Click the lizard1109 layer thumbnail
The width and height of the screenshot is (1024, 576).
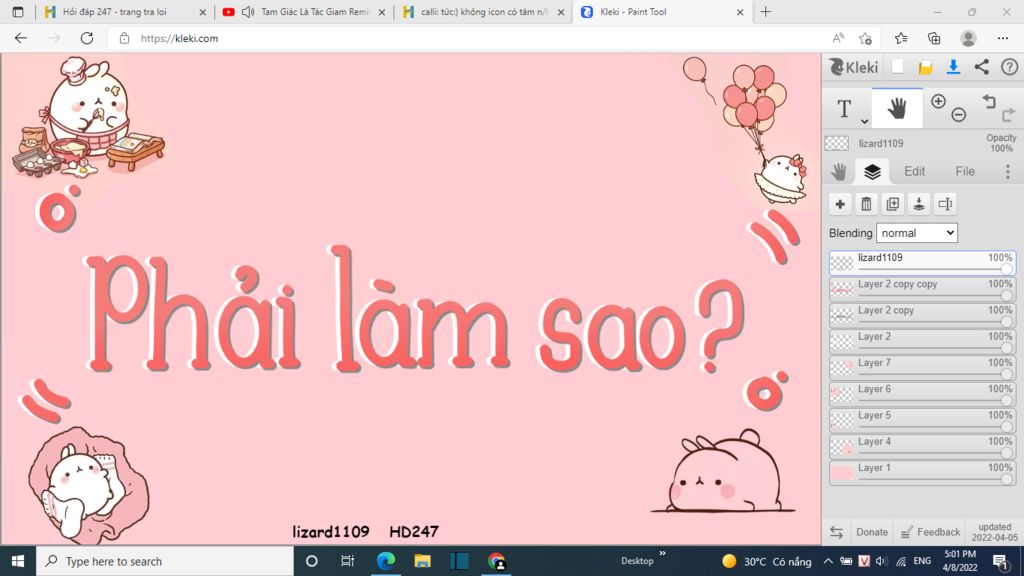coord(842,263)
